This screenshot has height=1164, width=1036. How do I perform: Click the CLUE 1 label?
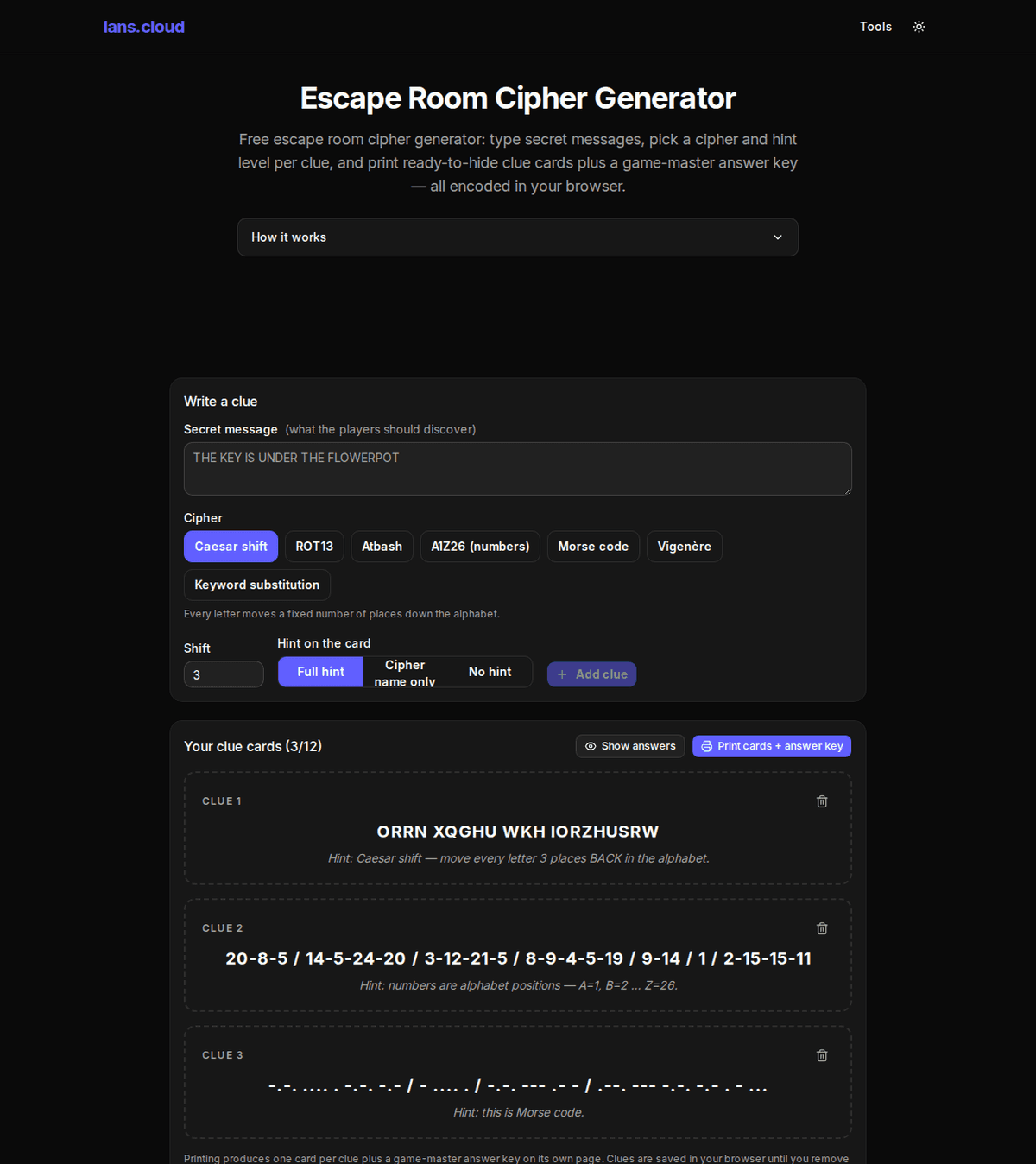[222, 801]
